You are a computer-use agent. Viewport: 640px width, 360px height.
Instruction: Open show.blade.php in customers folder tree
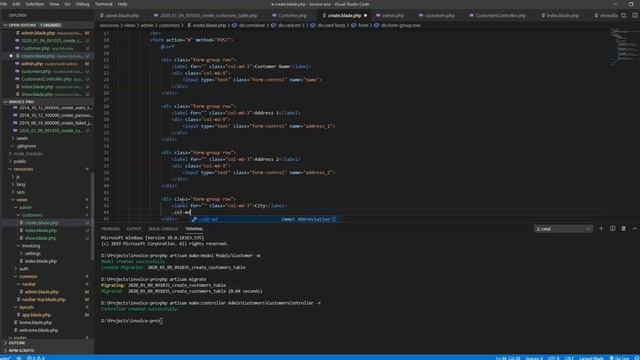pyautogui.click(x=40, y=238)
